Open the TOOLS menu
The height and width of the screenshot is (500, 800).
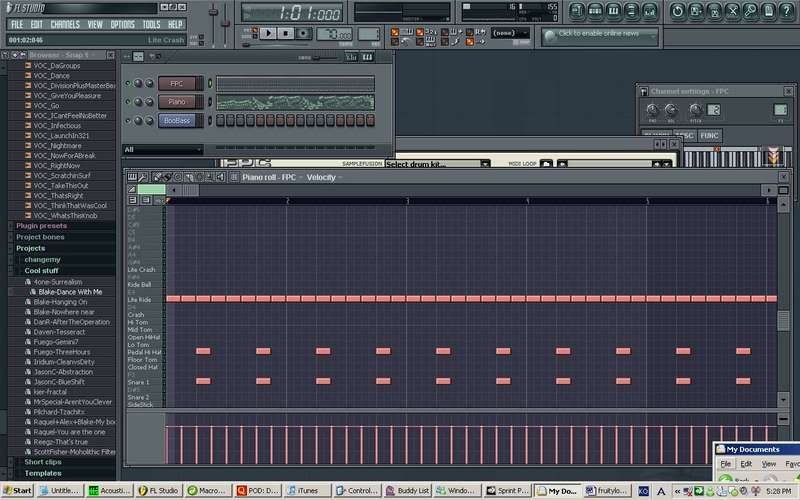tap(152, 24)
